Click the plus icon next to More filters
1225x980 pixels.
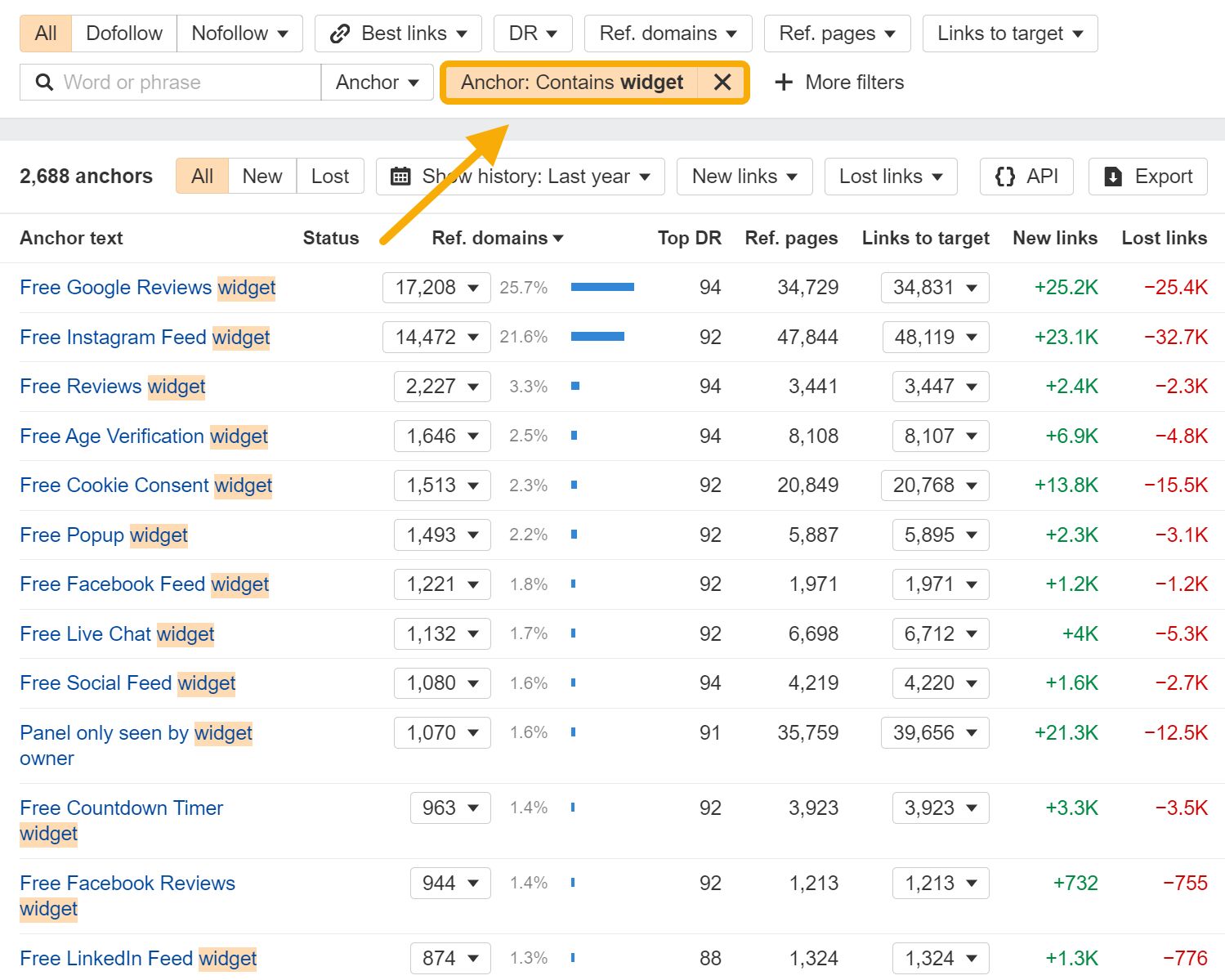click(x=784, y=82)
